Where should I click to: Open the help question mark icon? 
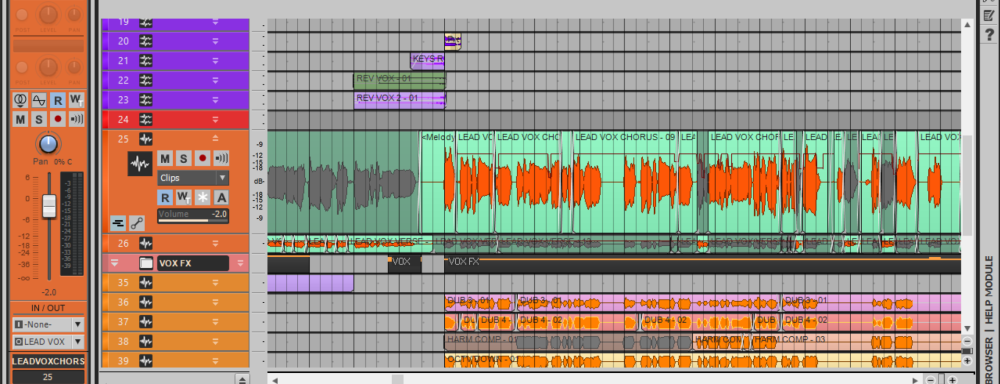pos(990,34)
